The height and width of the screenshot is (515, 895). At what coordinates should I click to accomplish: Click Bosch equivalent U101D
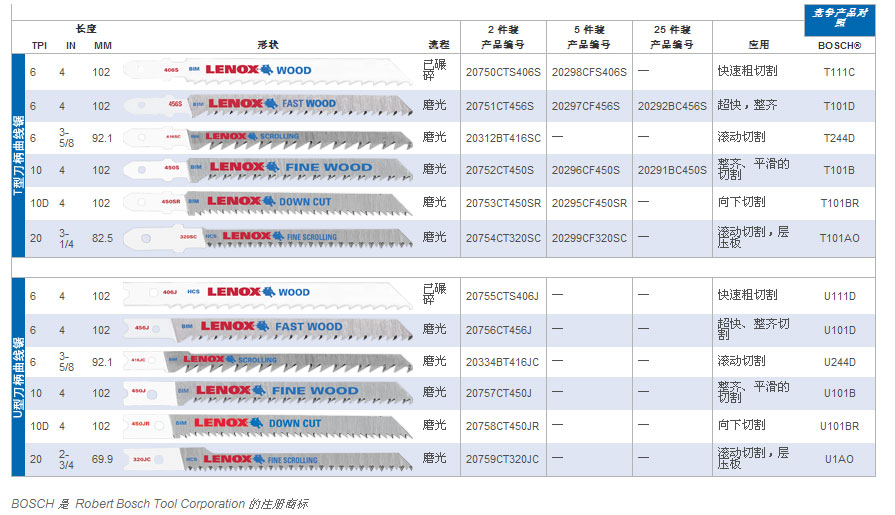839,330
